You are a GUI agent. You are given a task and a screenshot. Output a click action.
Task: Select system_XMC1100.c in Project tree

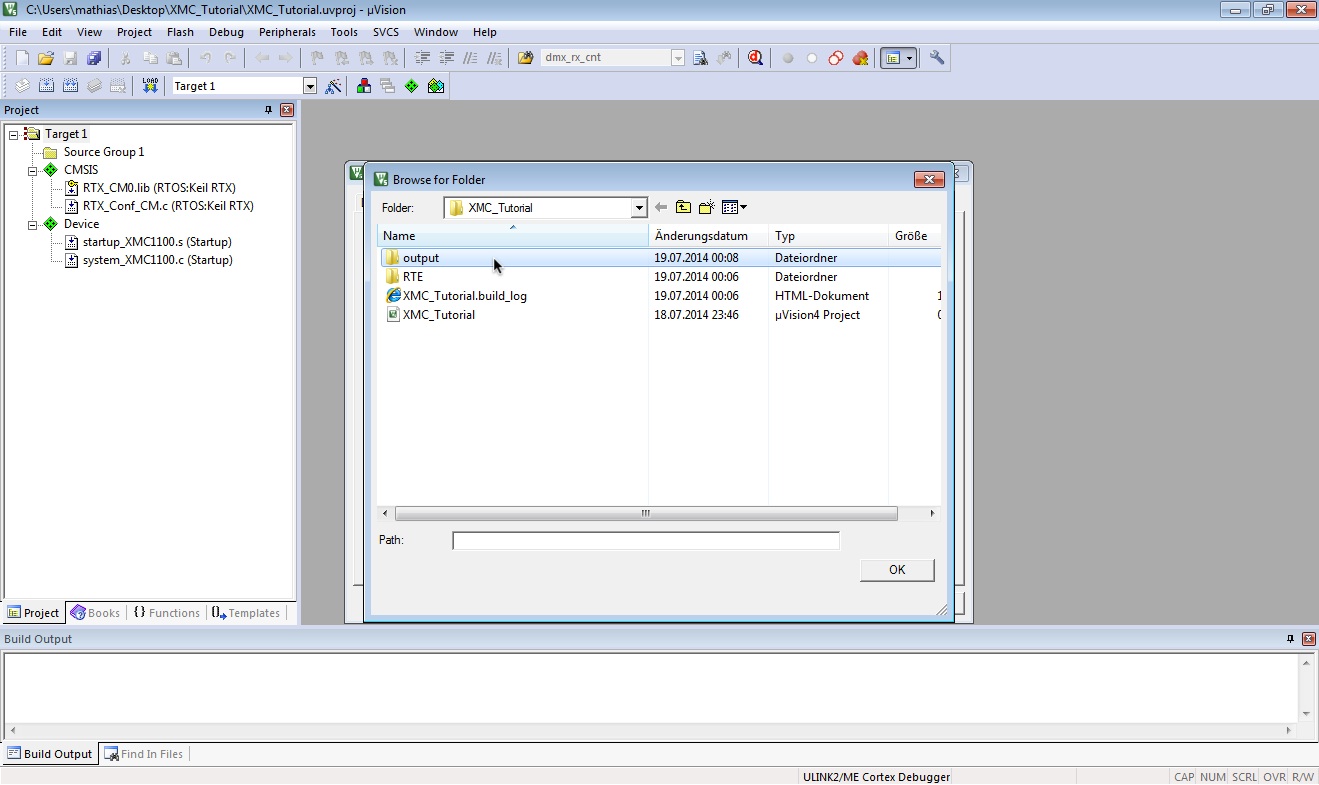coord(157,260)
